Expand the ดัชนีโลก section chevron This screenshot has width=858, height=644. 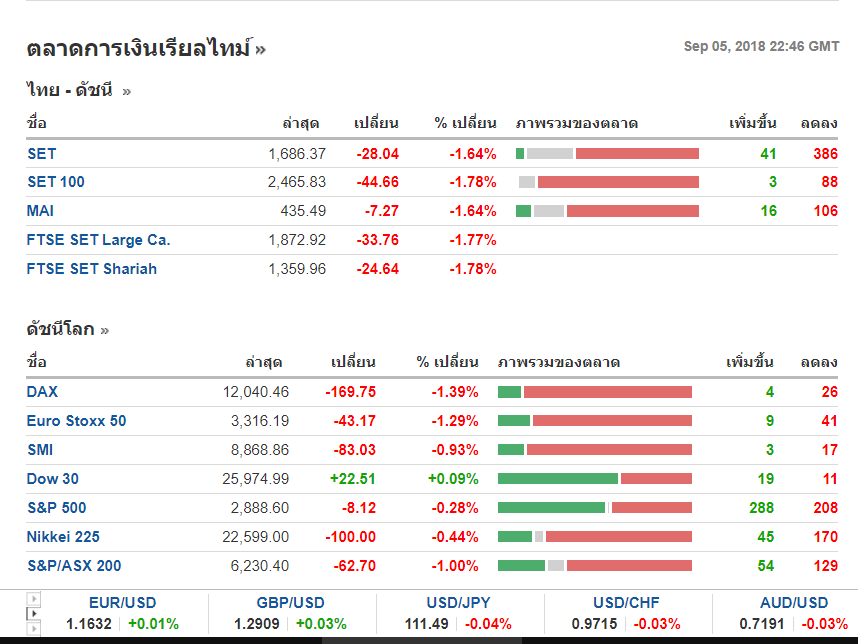tap(105, 329)
